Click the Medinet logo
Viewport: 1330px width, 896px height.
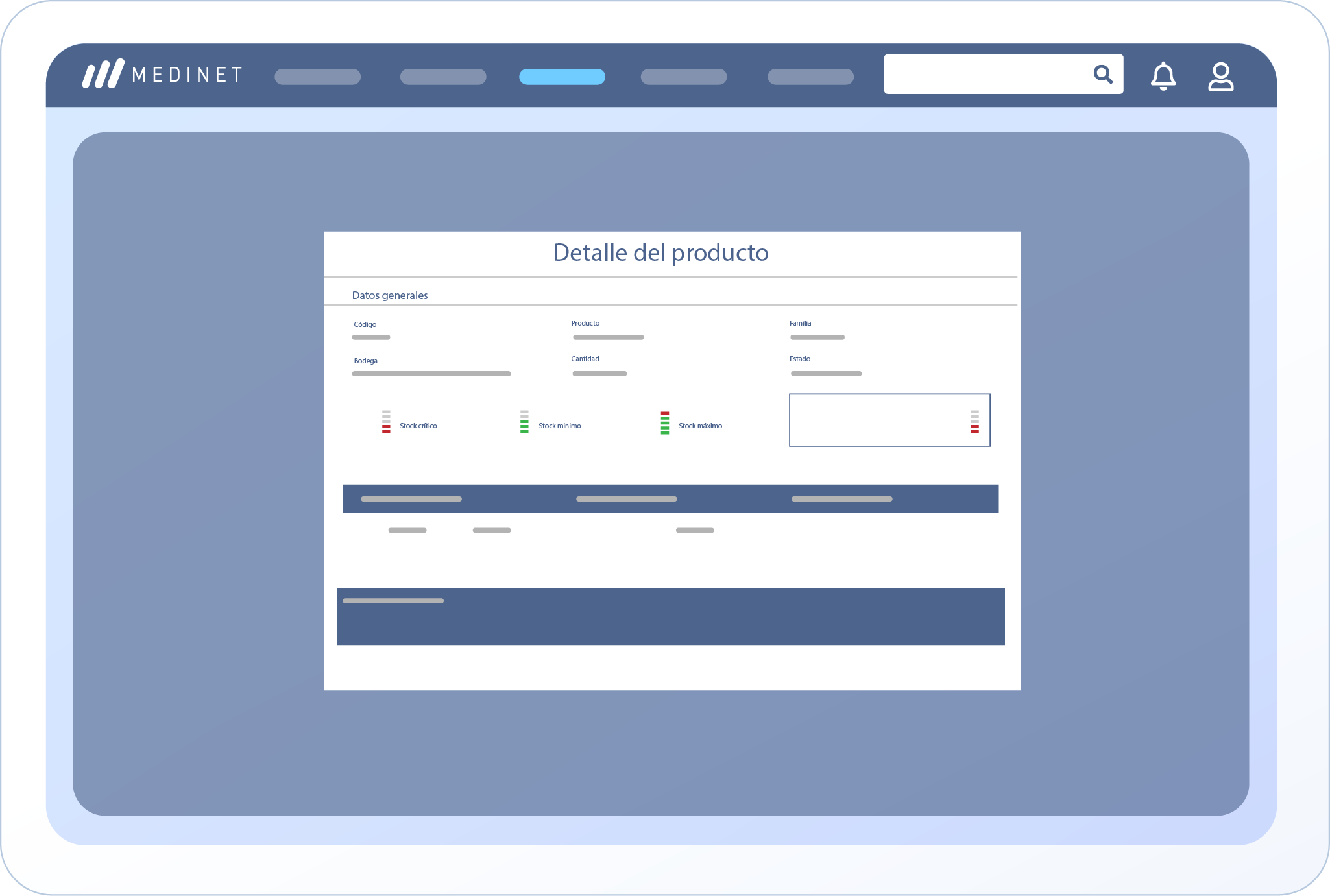coord(162,75)
